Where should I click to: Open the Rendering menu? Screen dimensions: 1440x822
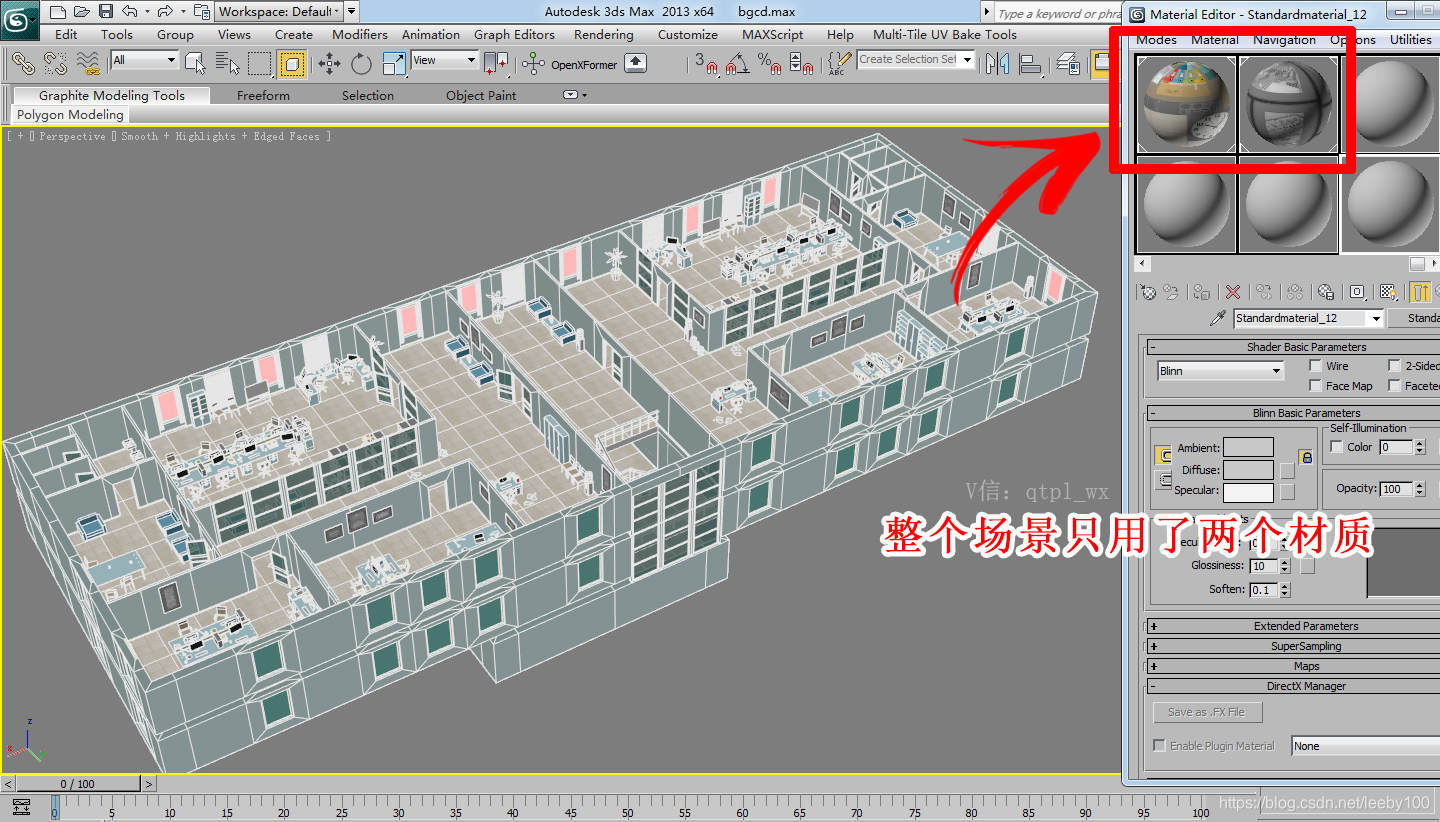click(x=604, y=34)
